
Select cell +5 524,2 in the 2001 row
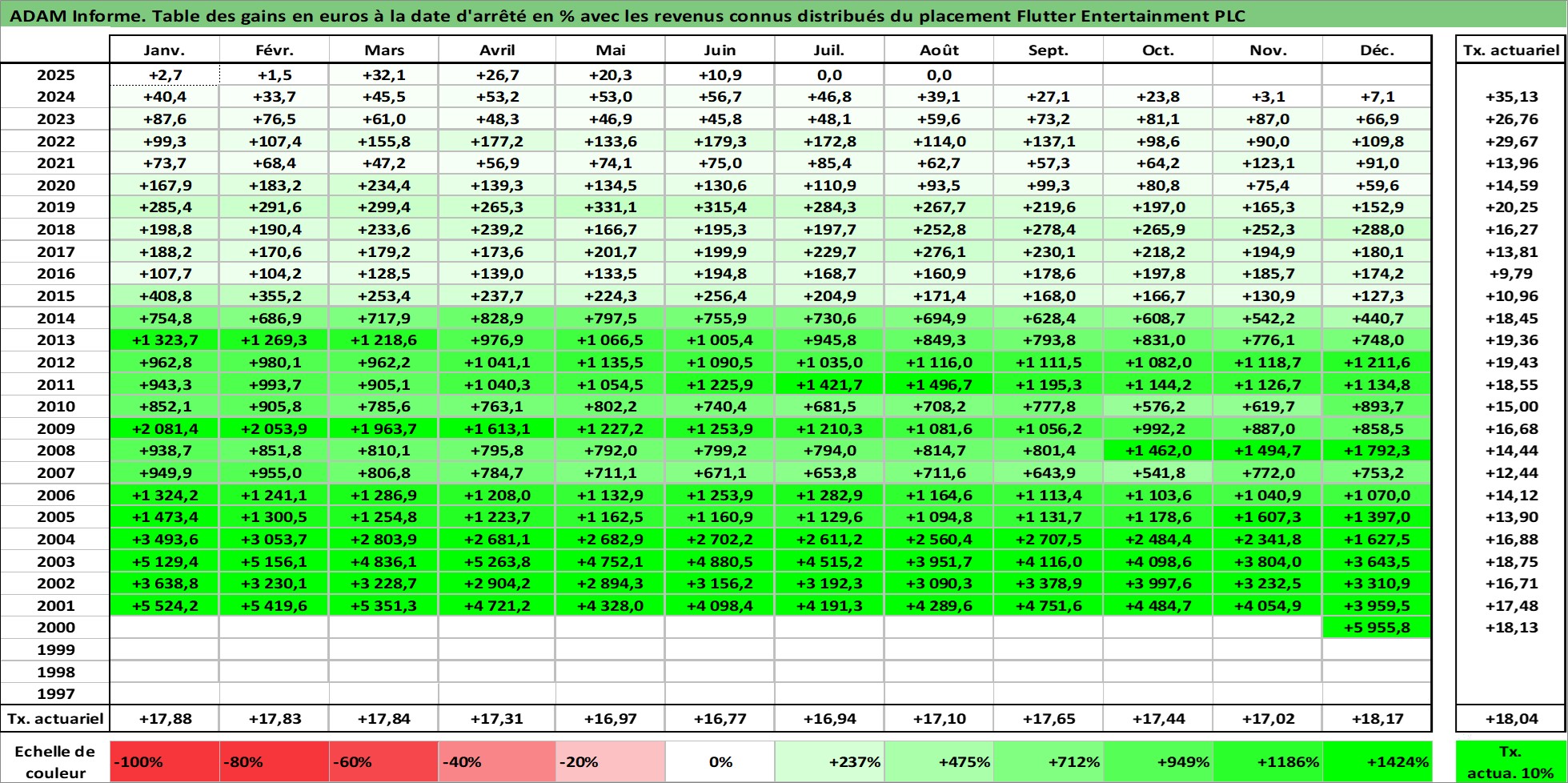point(164,606)
